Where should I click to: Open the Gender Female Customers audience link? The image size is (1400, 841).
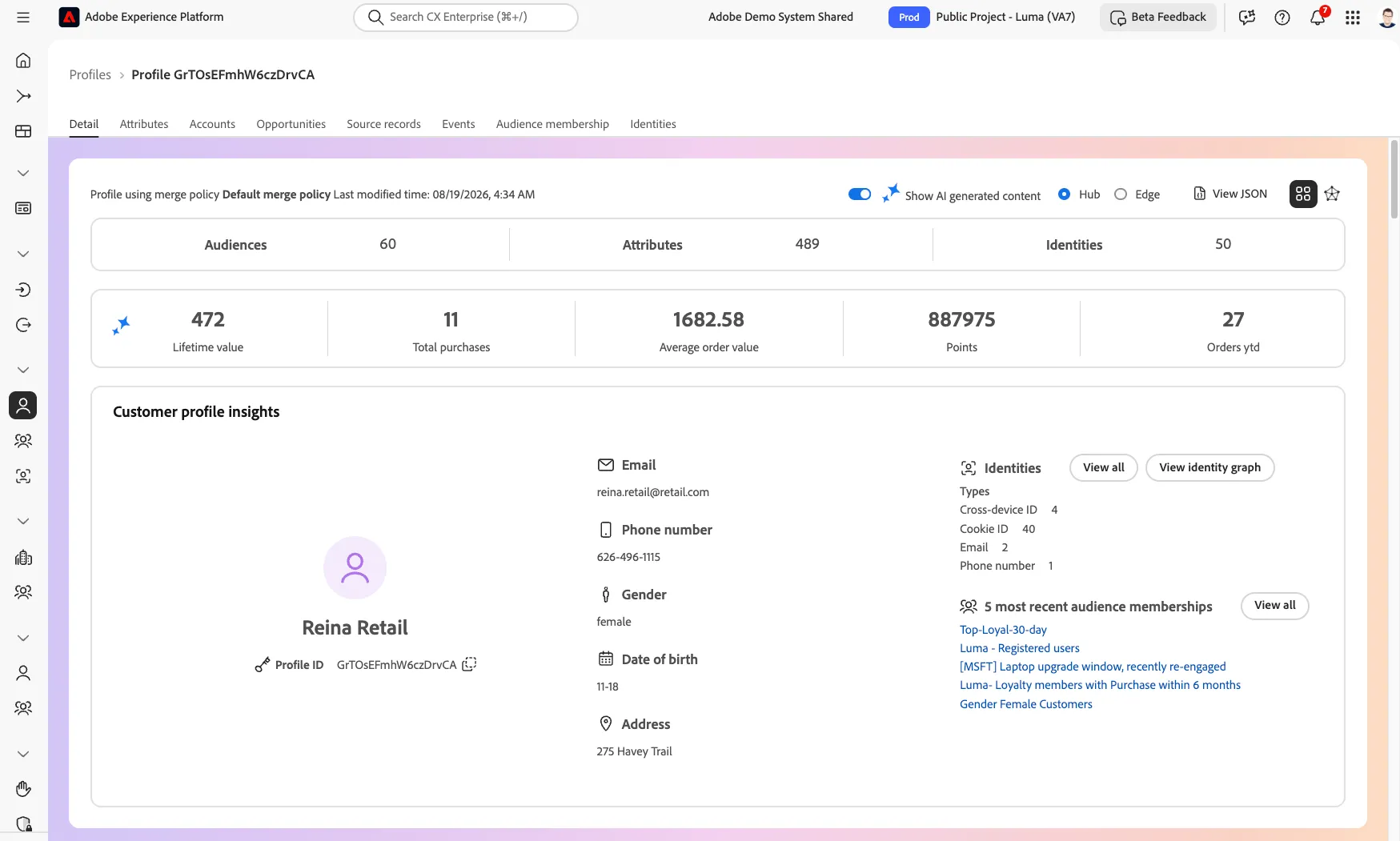click(x=1025, y=704)
